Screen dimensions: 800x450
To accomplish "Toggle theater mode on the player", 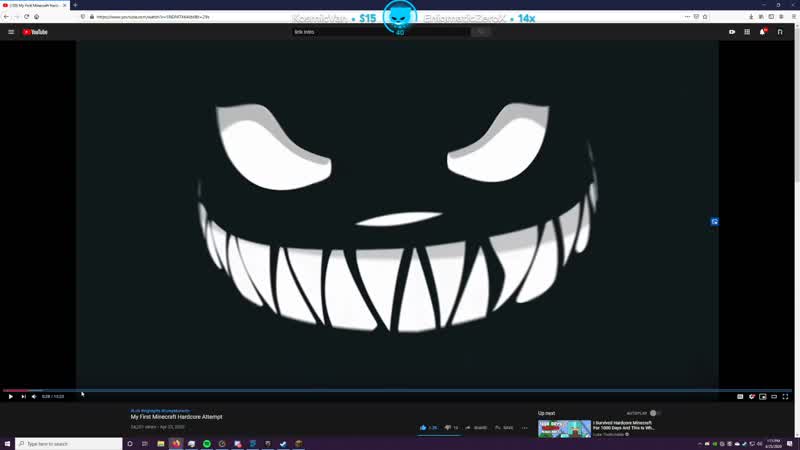I will 774,396.
